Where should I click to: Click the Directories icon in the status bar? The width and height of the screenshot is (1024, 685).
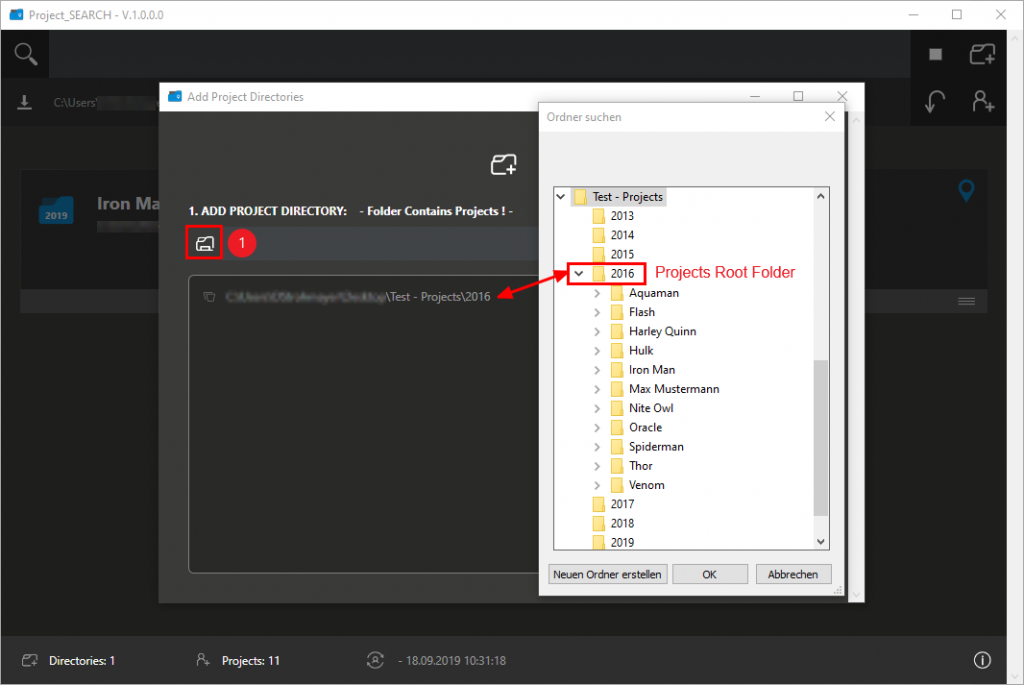pyautogui.click(x=31, y=660)
